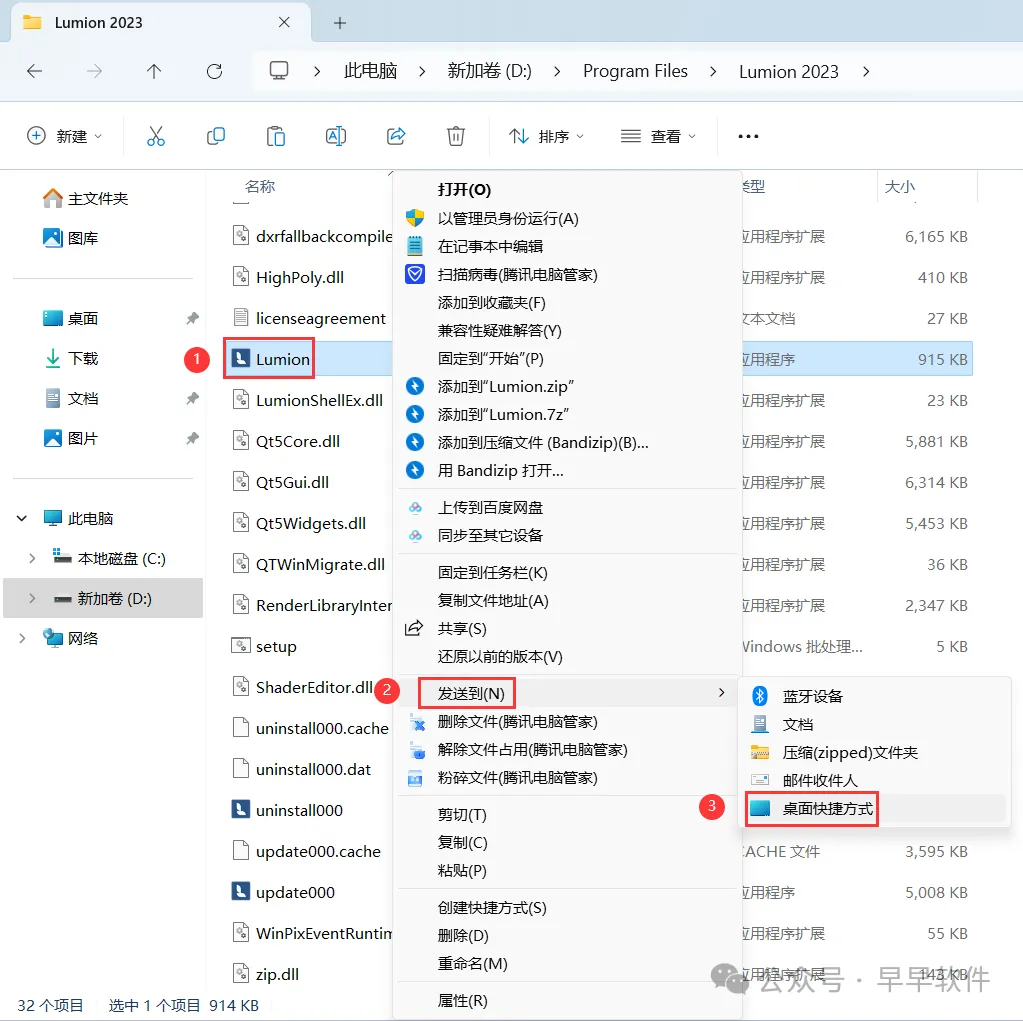Click the Cut scissors icon in toolbar
This screenshot has width=1023, height=1021.
(156, 136)
